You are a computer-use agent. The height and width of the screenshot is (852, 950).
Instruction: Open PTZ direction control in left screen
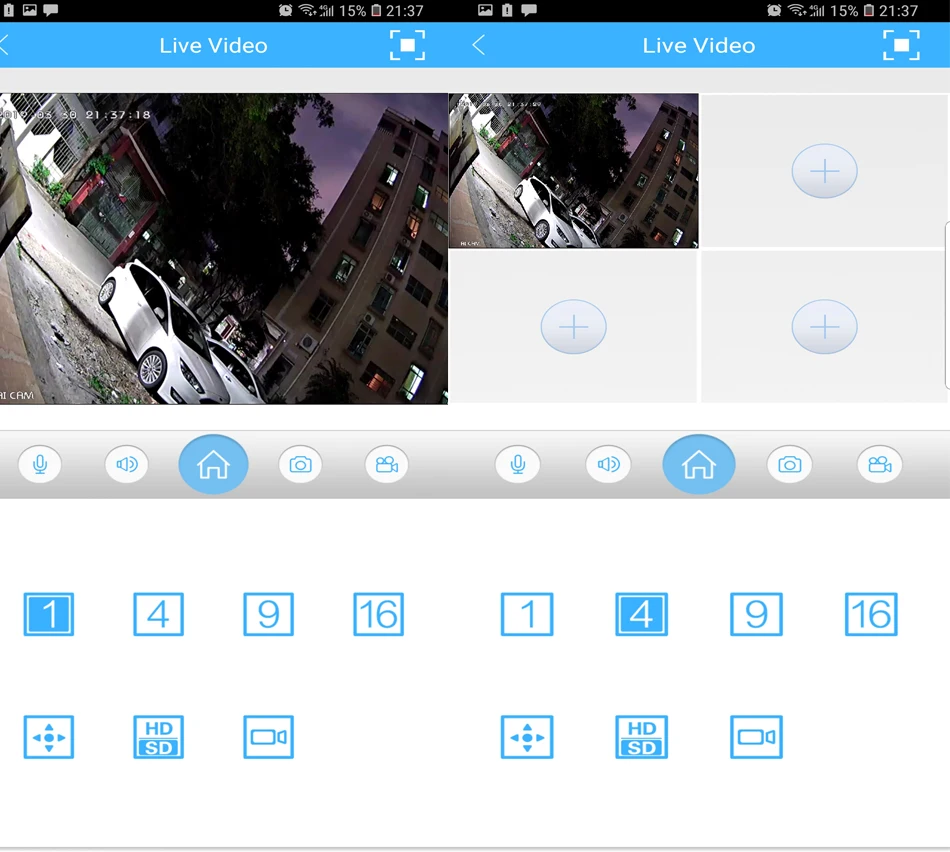(x=48, y=737)
